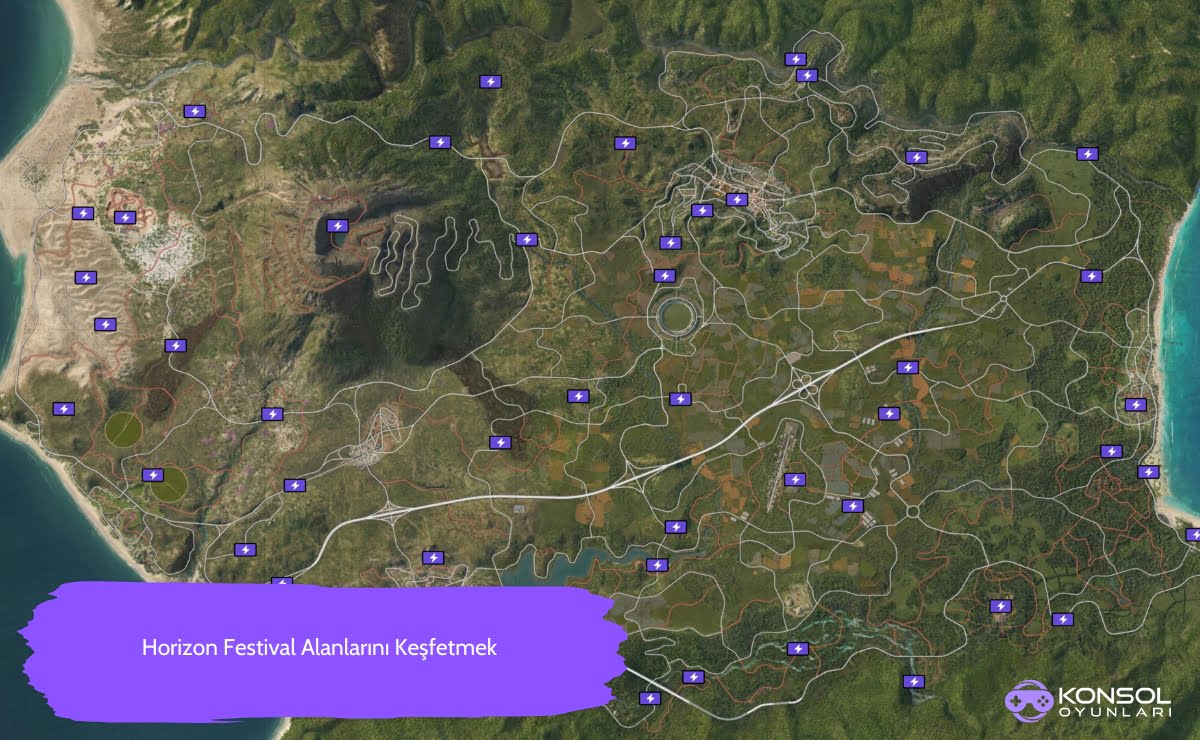Click the topmost lightning marker on the map
1200x740 pixels.
[796, 60]
